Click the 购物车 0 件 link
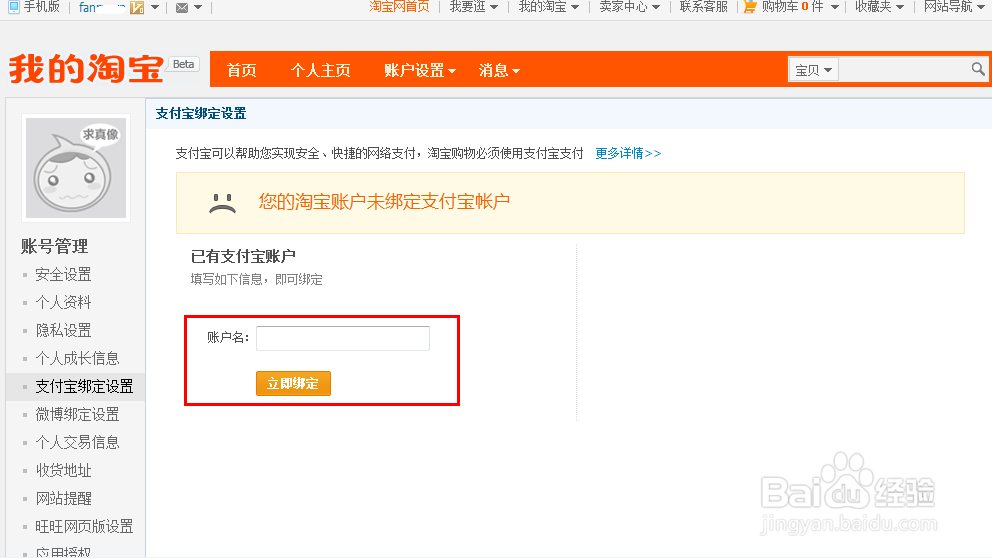This screenshot has height=558, width=992. pyautogui.click(x=793, y=7)
